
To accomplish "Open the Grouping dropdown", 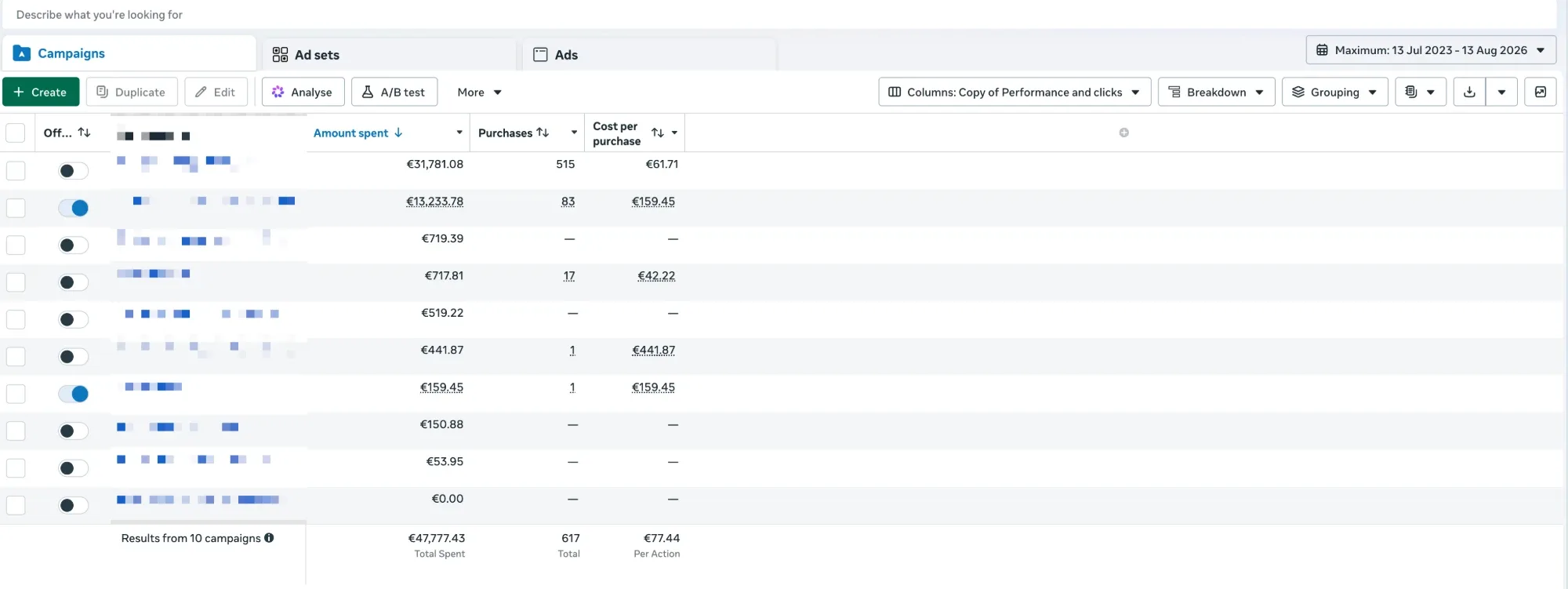I will pos(1334,92).
